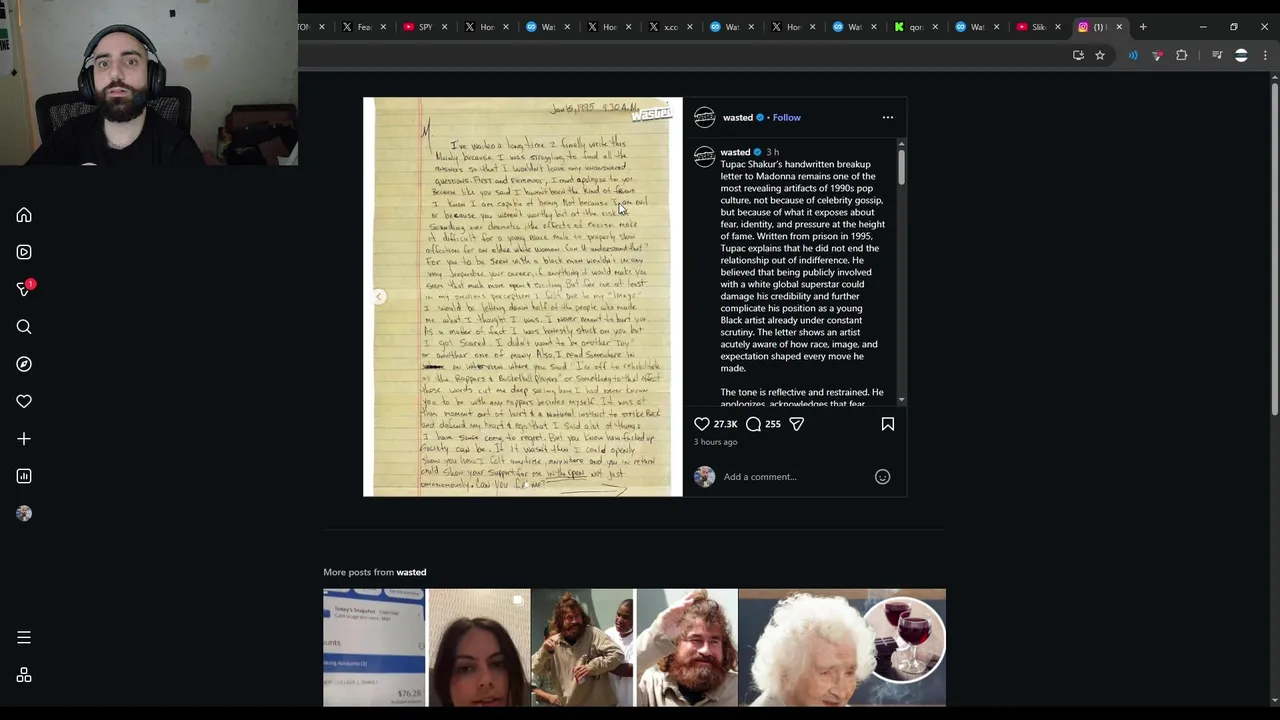Open Messages icon with red badge
This screenshot has width=1280, height=720.
24,289
